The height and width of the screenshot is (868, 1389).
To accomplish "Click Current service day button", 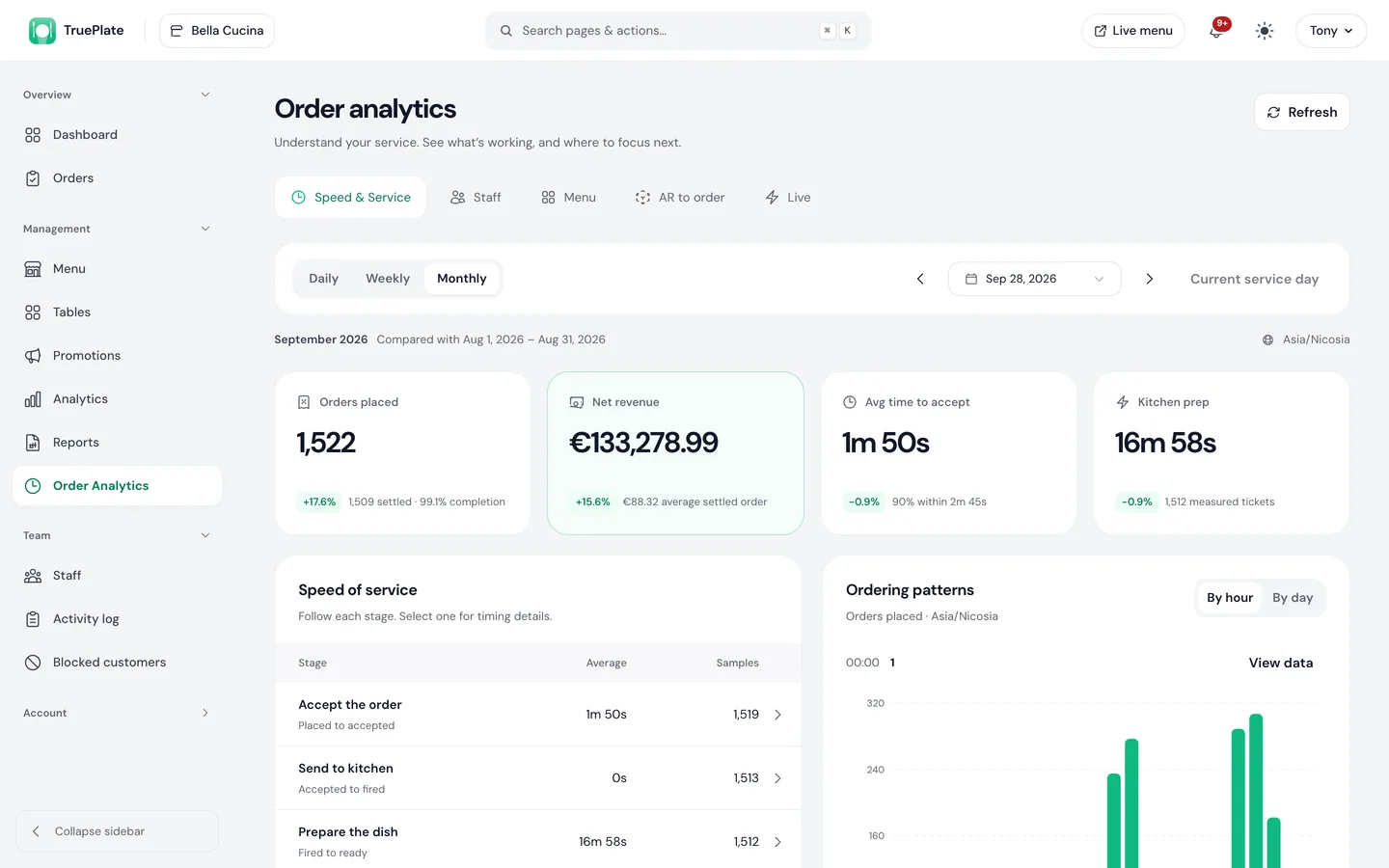I will [1254, 279].
